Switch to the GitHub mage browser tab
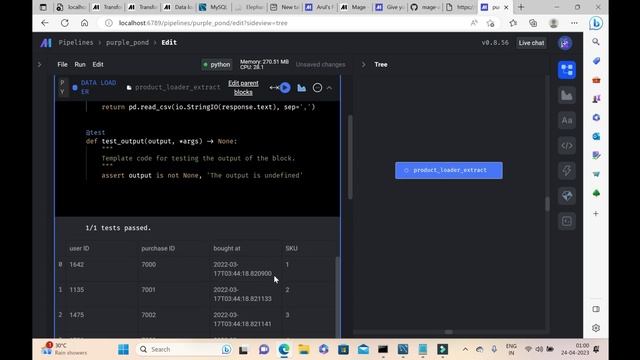 pyautogui.click(x=425, y=7)
